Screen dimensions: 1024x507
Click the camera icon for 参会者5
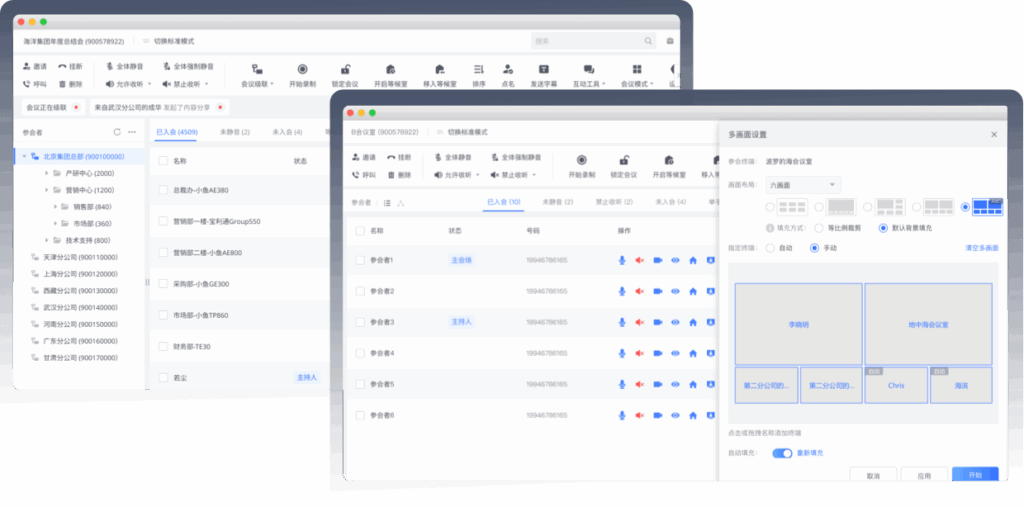tap(658, 384)
